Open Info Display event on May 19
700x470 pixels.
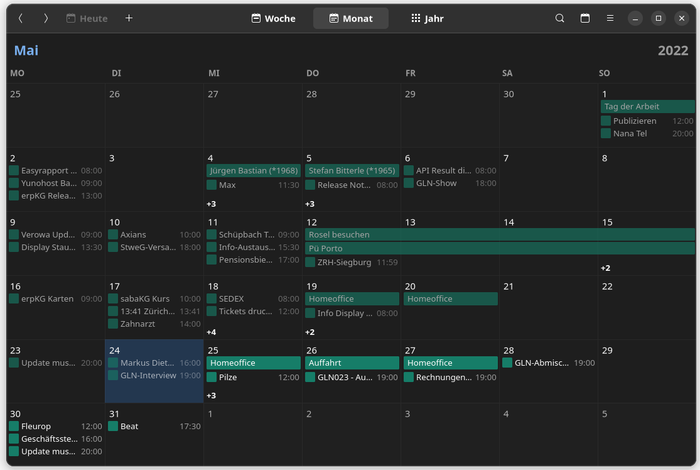[352, 313]
